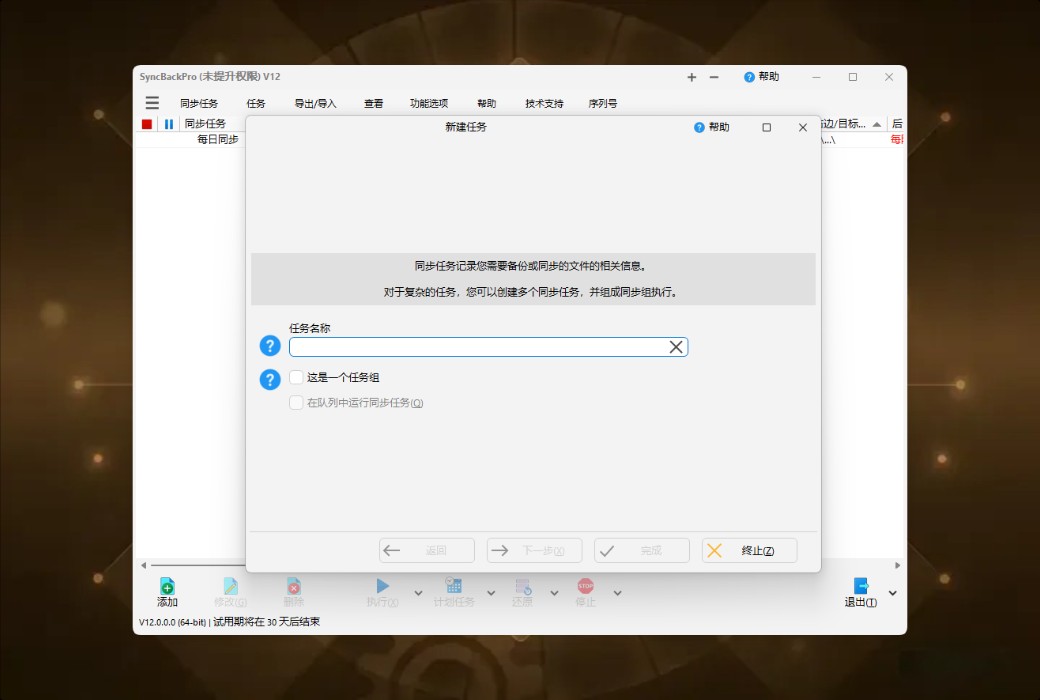Open the 导出/导入 menu

(316, 102)
